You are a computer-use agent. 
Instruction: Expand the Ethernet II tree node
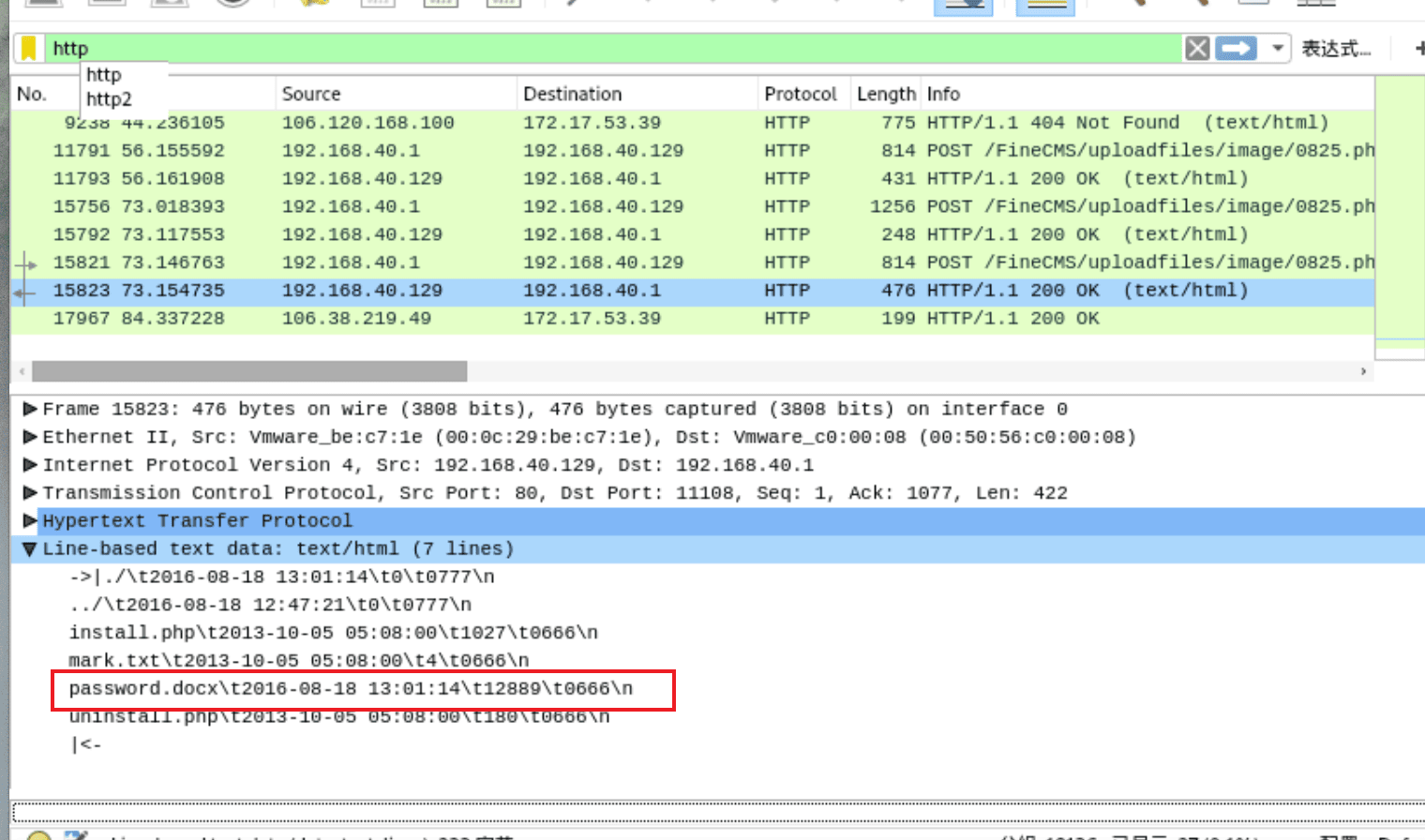pyautogui.click(x=30, y=437)
